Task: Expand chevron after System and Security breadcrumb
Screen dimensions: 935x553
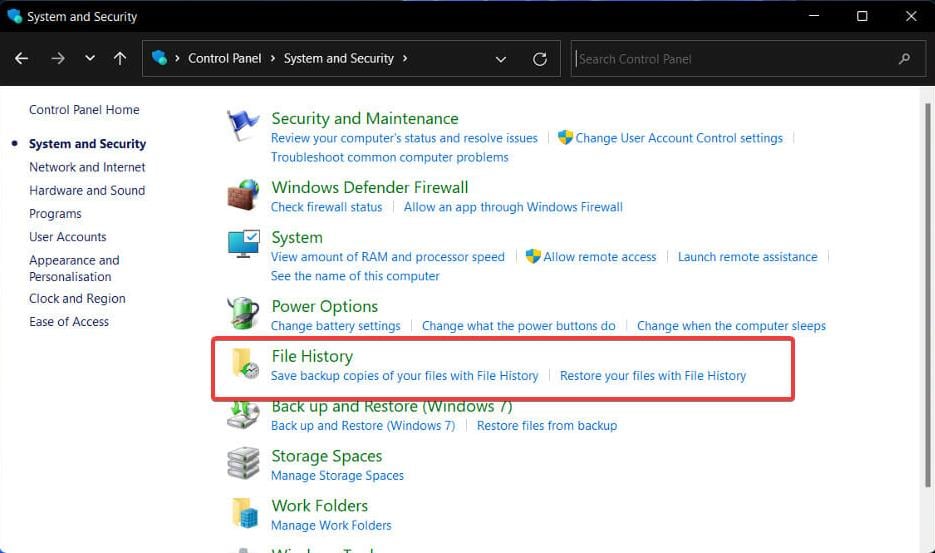Action: point(405,58)
